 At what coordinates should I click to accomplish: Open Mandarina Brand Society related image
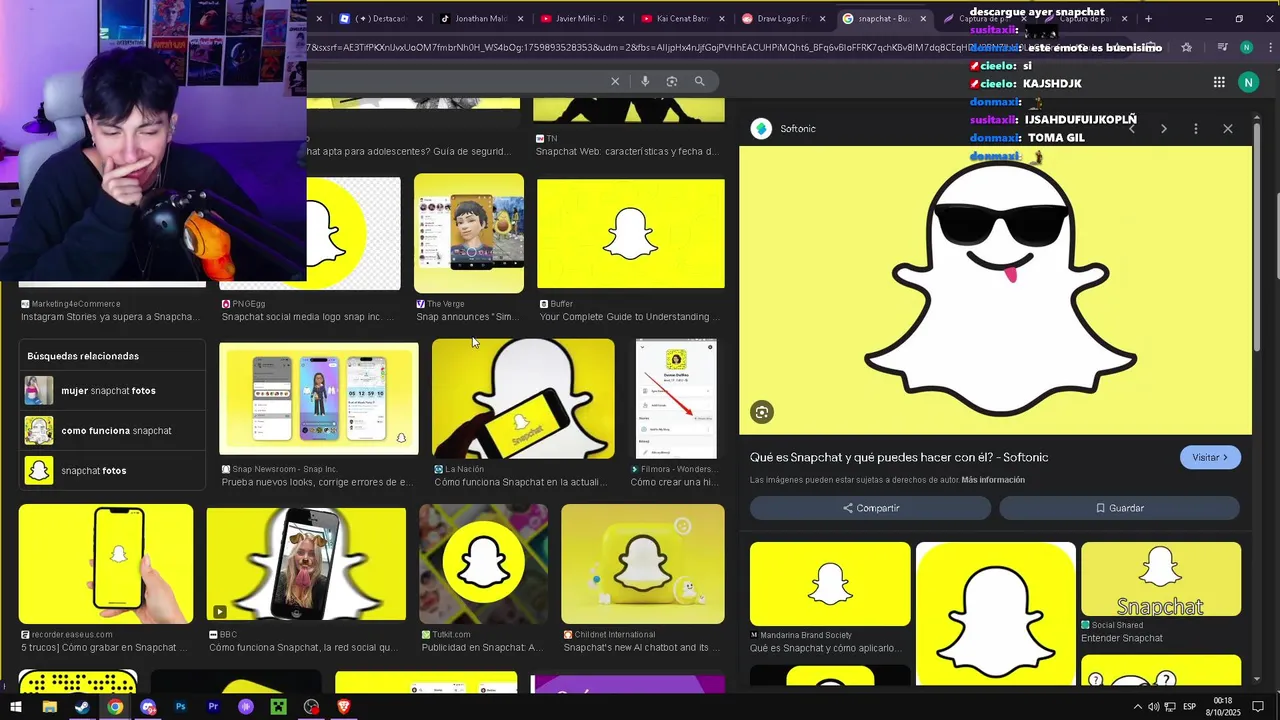coord(830,584)
